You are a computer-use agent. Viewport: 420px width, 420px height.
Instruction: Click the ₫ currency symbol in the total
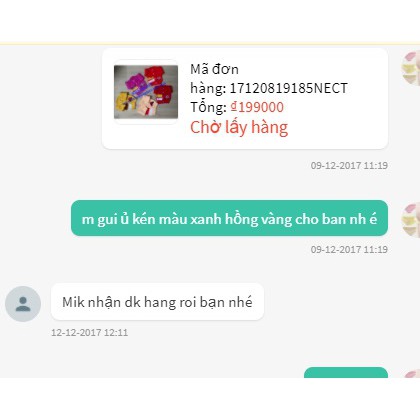[x=234, y=107]
